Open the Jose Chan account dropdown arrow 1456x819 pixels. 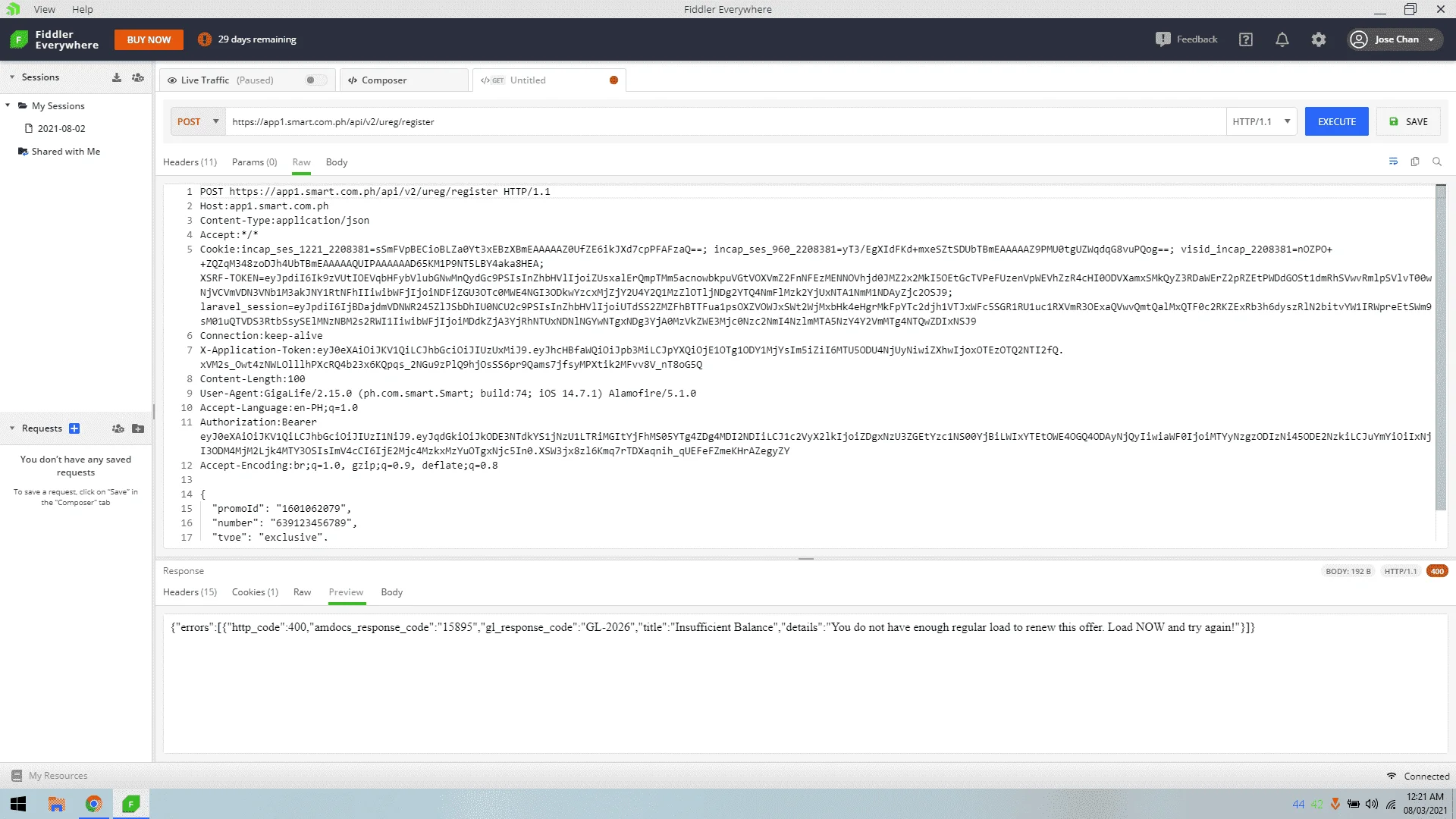click(1431, 40)
